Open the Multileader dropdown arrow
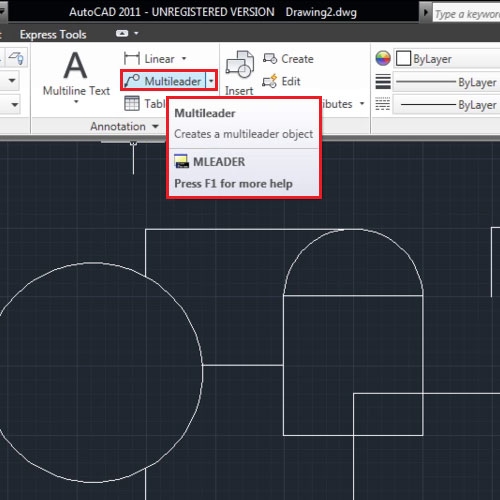 coord(211,81)
